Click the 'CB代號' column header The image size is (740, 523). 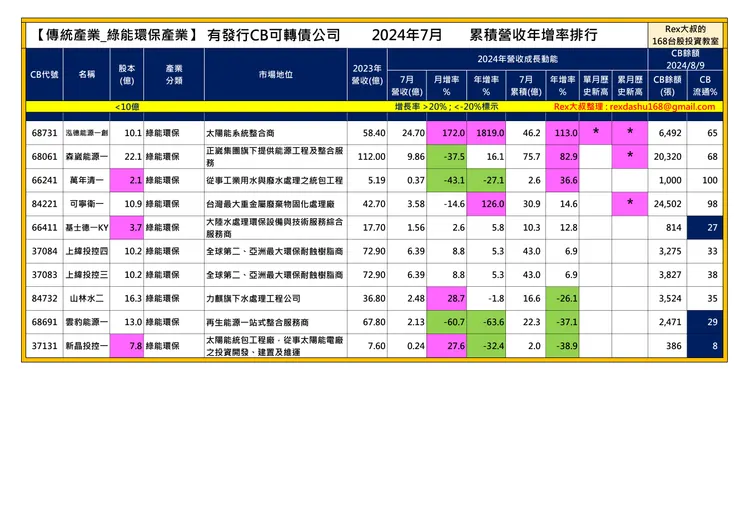(44, 75)
